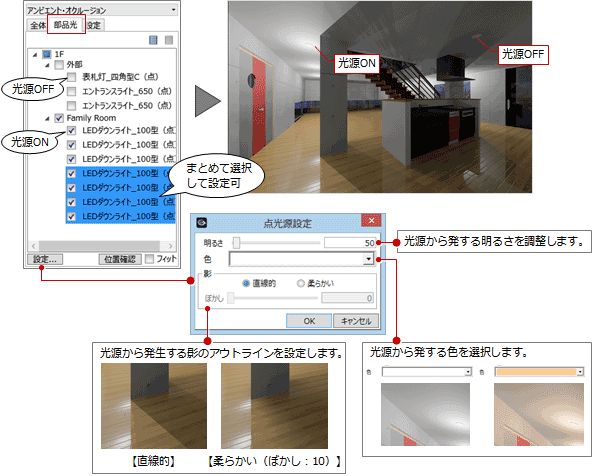This screenshot has width=595, height=476.
Task: Click the 1F floor icon in the tree
Action: pos(47,54)
